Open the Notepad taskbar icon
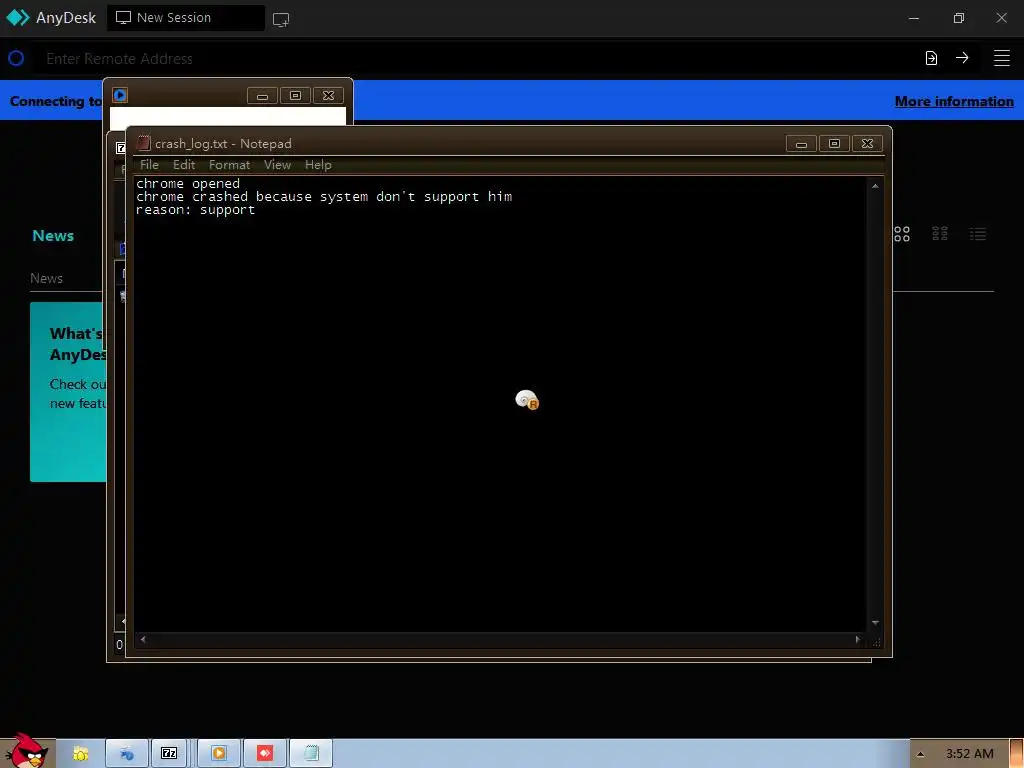This screenshot has width=1024, height=768. click(x=311, y=754)
